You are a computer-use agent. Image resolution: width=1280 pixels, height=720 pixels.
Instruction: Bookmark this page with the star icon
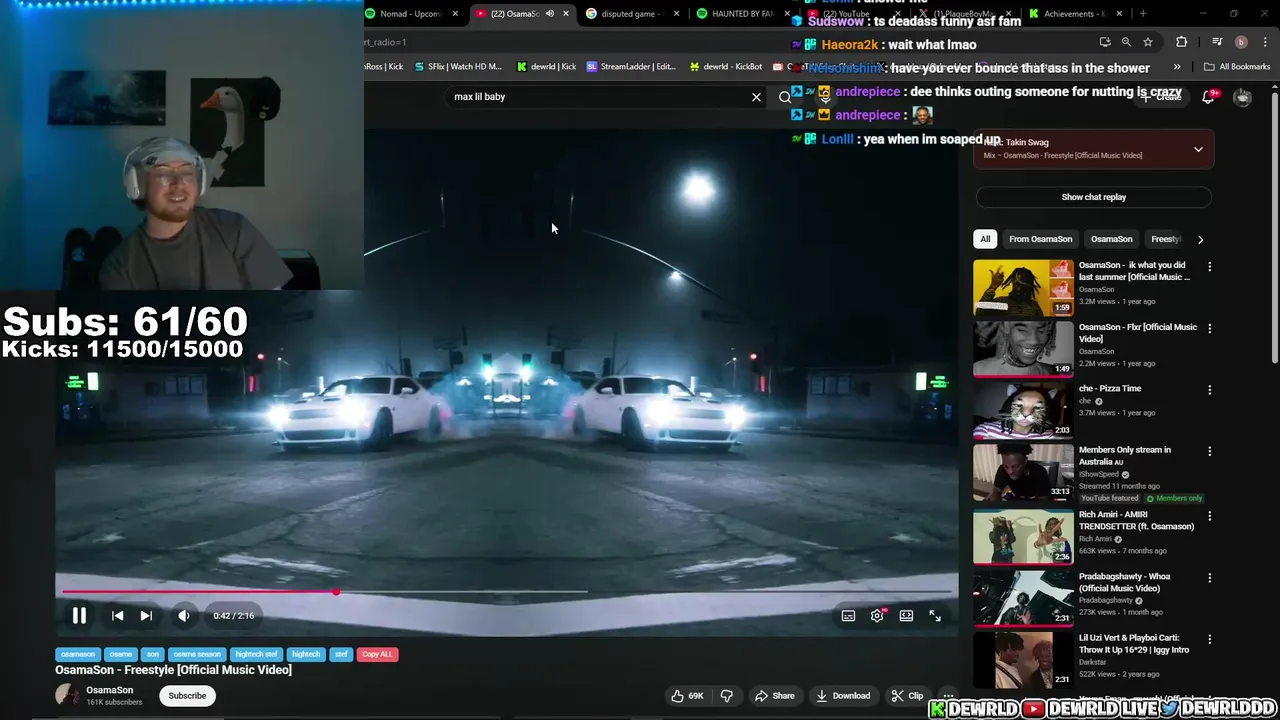click(x=1148, y=42)
